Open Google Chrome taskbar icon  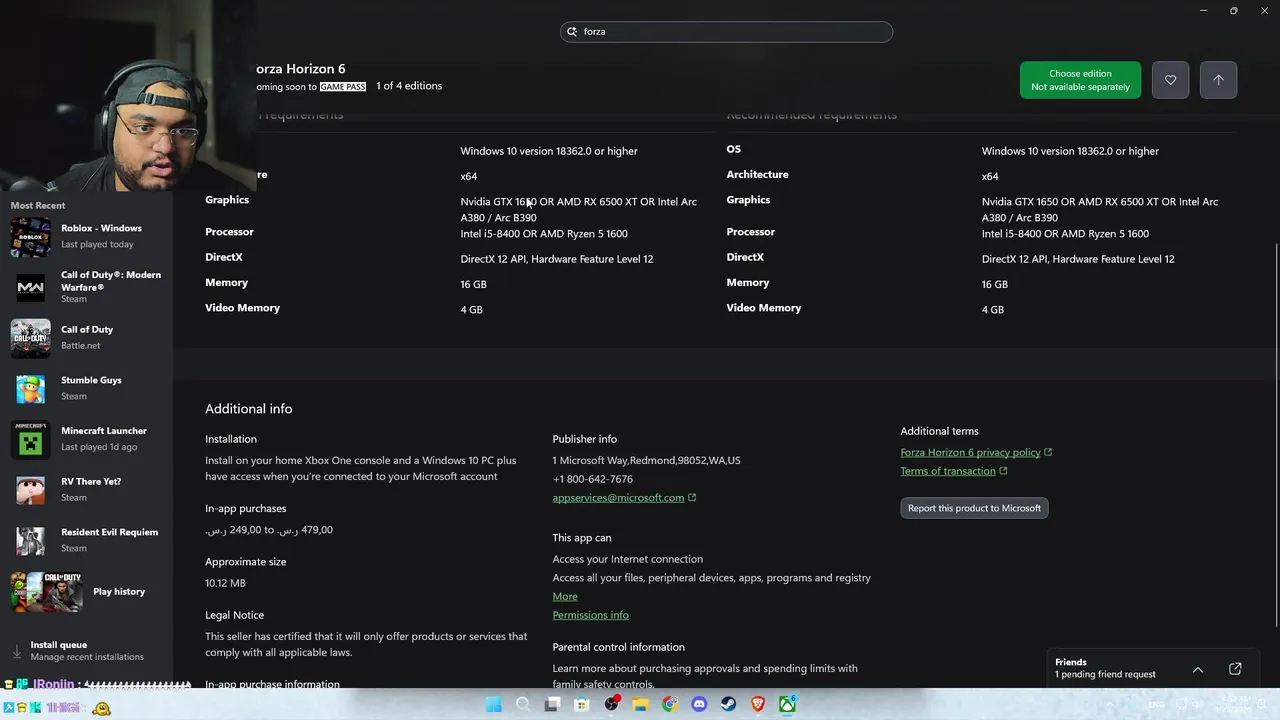click(670, 705)
